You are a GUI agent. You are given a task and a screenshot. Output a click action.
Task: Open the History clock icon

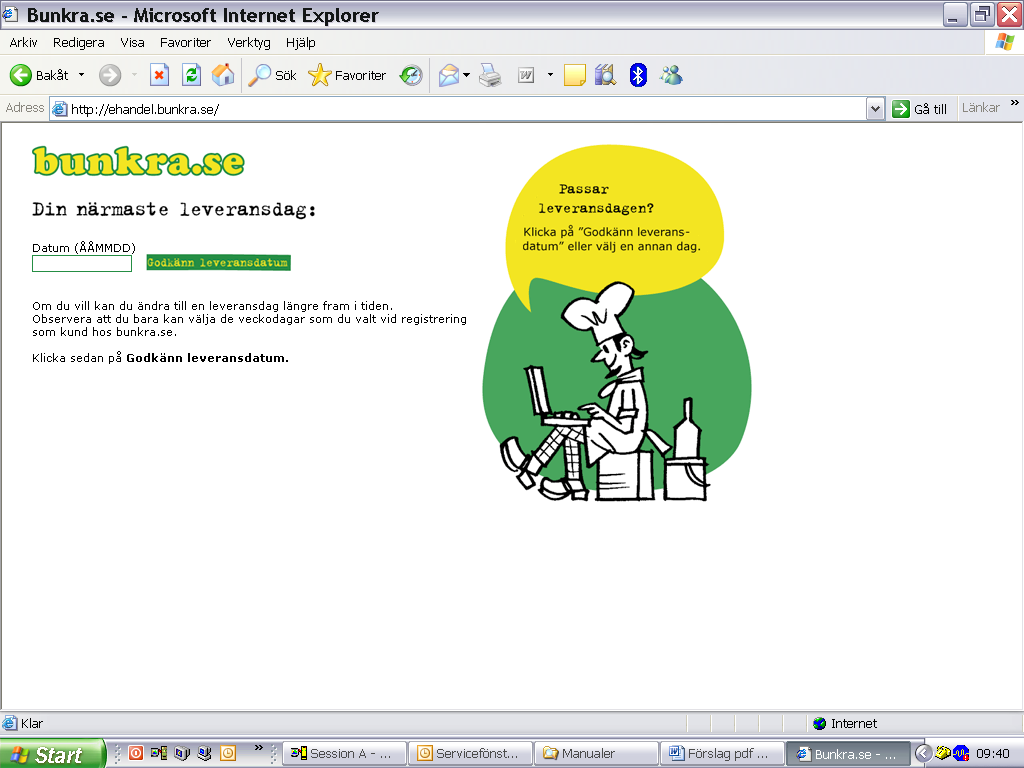point(411,75)
